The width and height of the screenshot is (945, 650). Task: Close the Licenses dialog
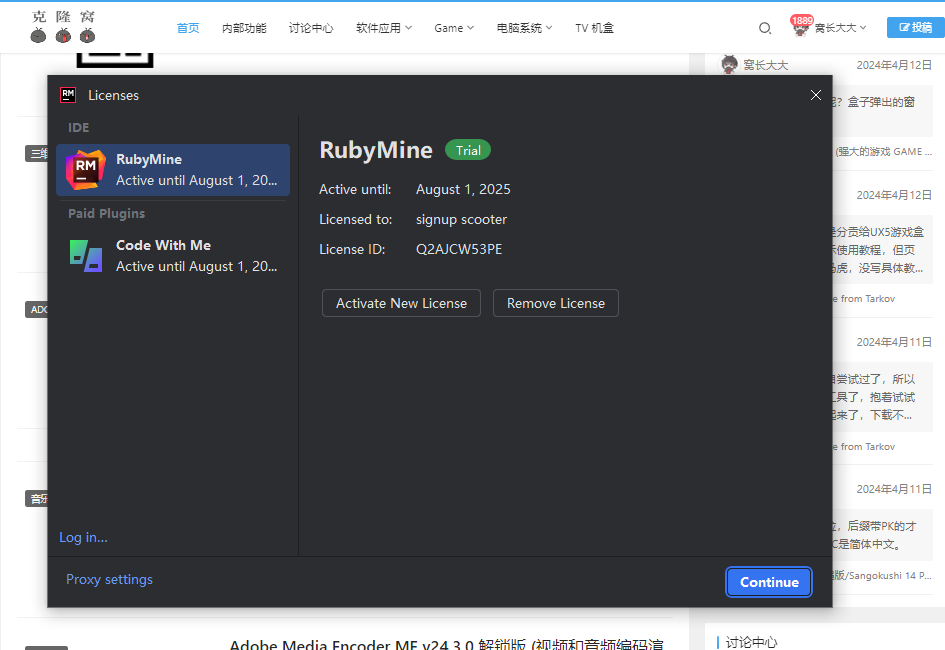coord(815,95)
